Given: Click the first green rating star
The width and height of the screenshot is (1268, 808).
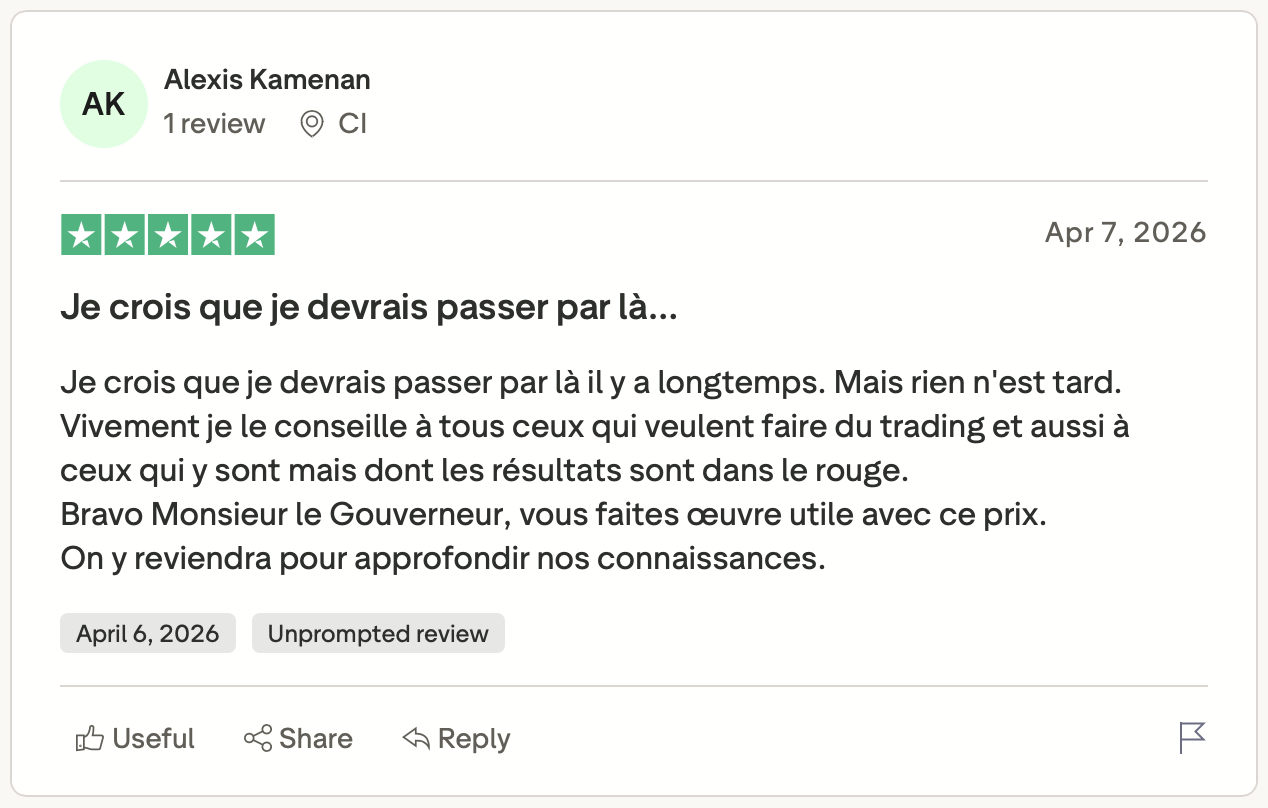Looking at the screenshot, I should click(x=81, y=235).
